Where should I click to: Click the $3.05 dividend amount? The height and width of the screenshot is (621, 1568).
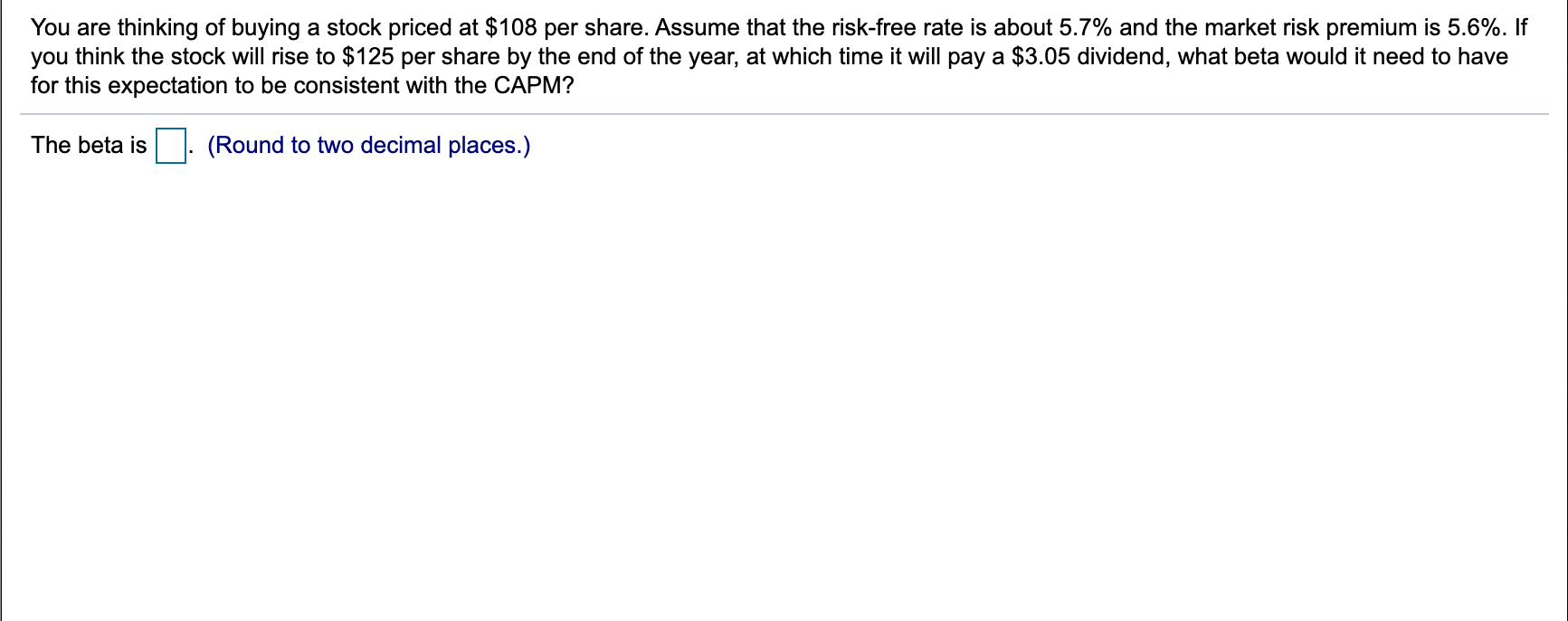tap(1041, 56)
